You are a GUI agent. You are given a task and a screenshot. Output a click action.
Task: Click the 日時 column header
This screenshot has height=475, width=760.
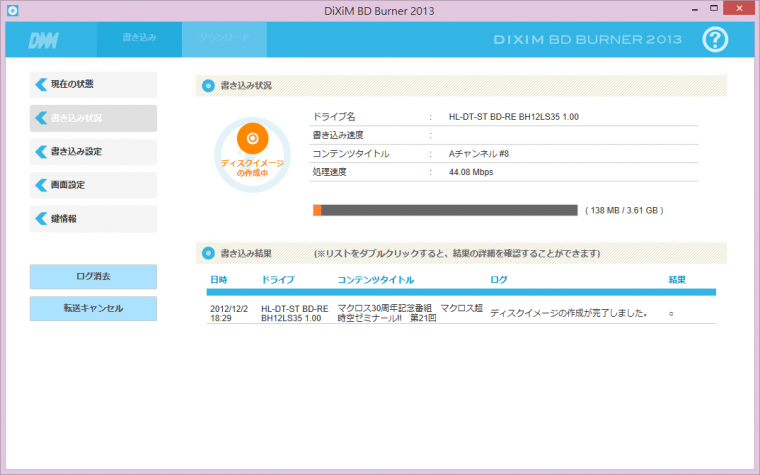click(219, 280)
